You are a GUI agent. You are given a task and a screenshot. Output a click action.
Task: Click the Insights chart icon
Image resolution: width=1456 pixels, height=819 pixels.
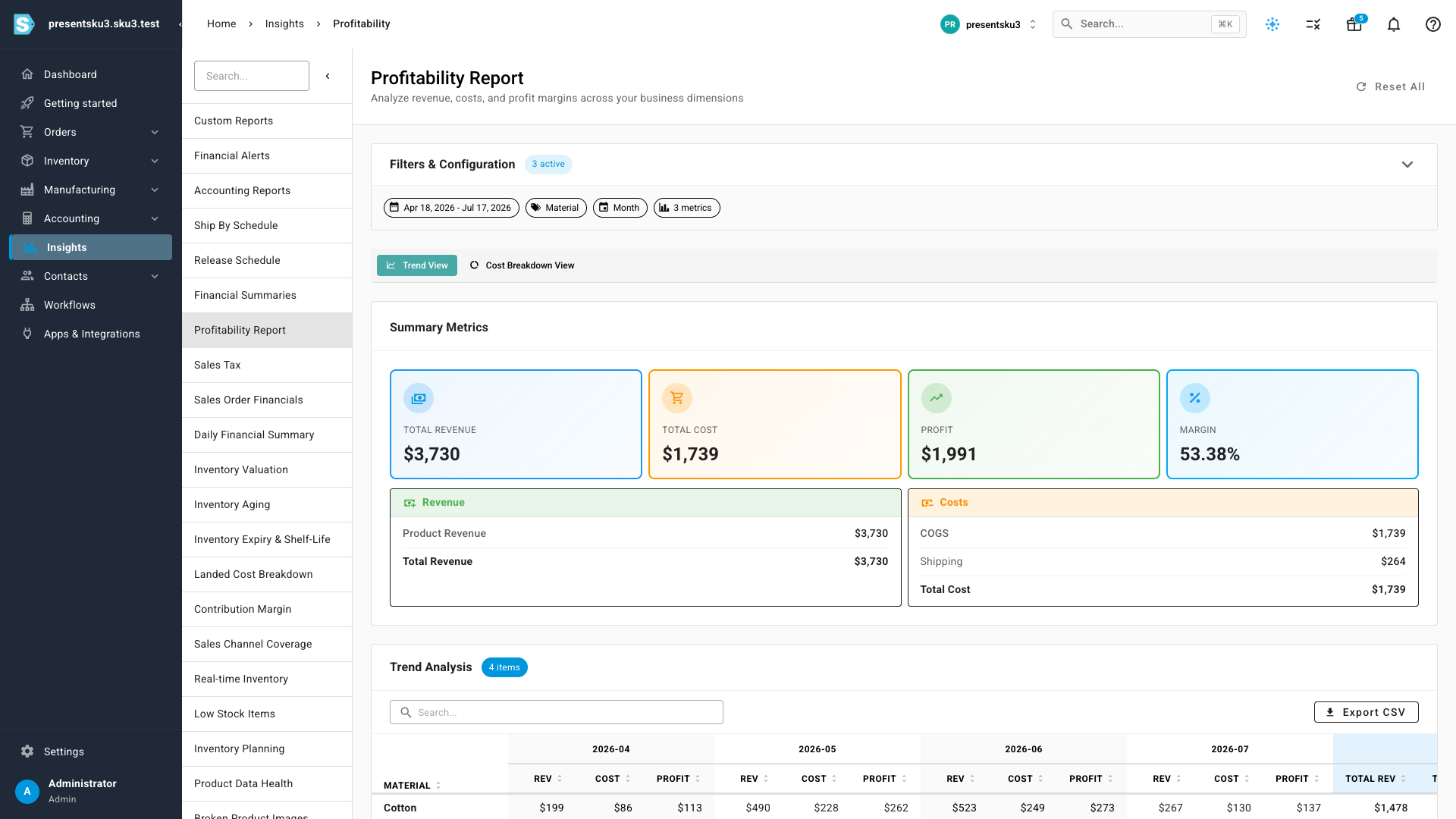[30, 247]
